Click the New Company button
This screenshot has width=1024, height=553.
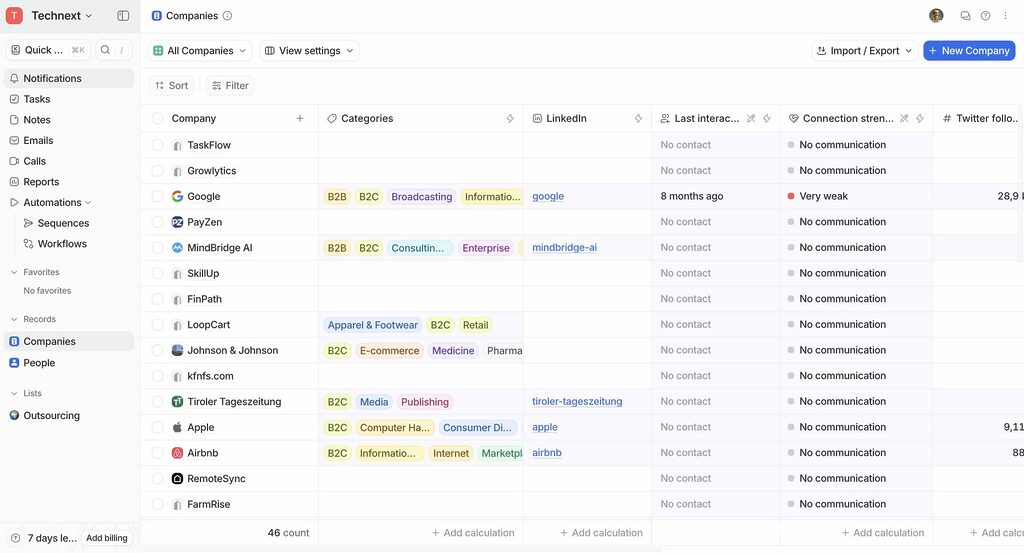(x=969, y=50)
